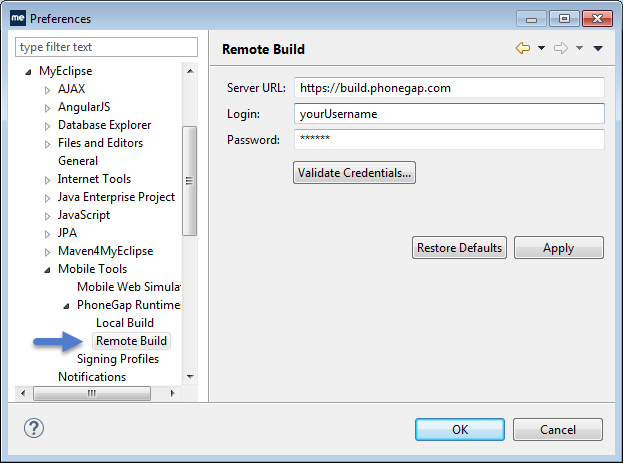Image resolution: width=623 pixels, height=463 pixels.
Task: Expand the JavaScript tree node
Action: pyautogui.click(x=47, y=216)
